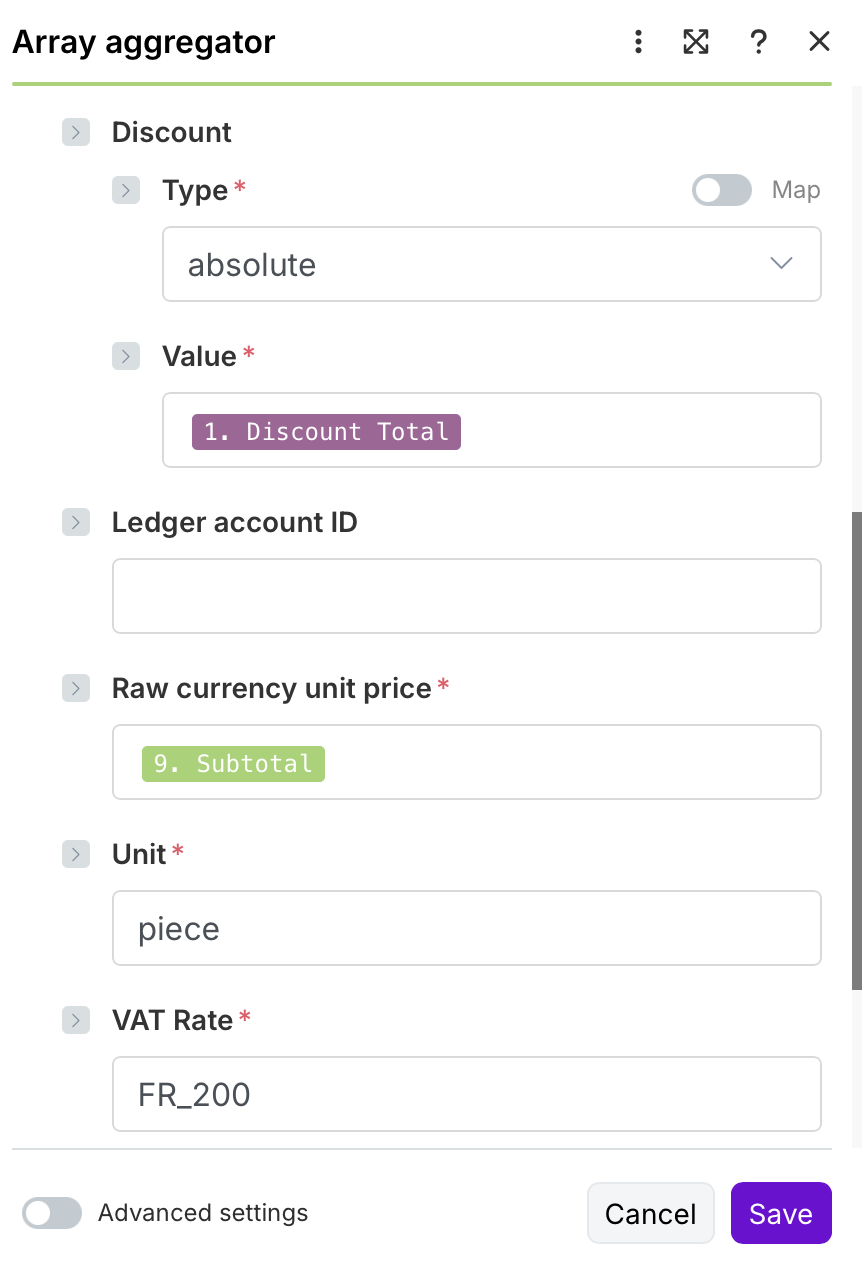Expand the Discount section arrow
This screenshot has height=1276, width=862.
tap(76, 132)
